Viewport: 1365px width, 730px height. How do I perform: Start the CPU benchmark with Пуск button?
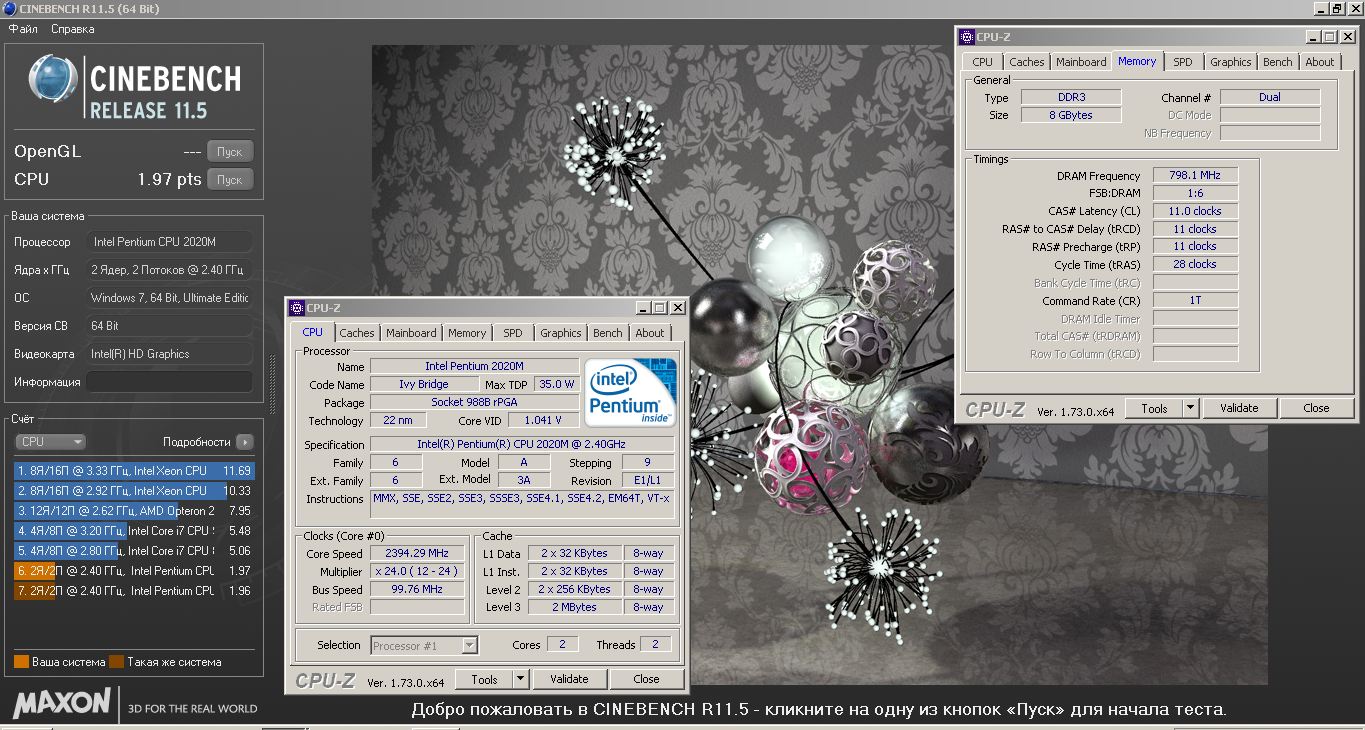(230, 180)
